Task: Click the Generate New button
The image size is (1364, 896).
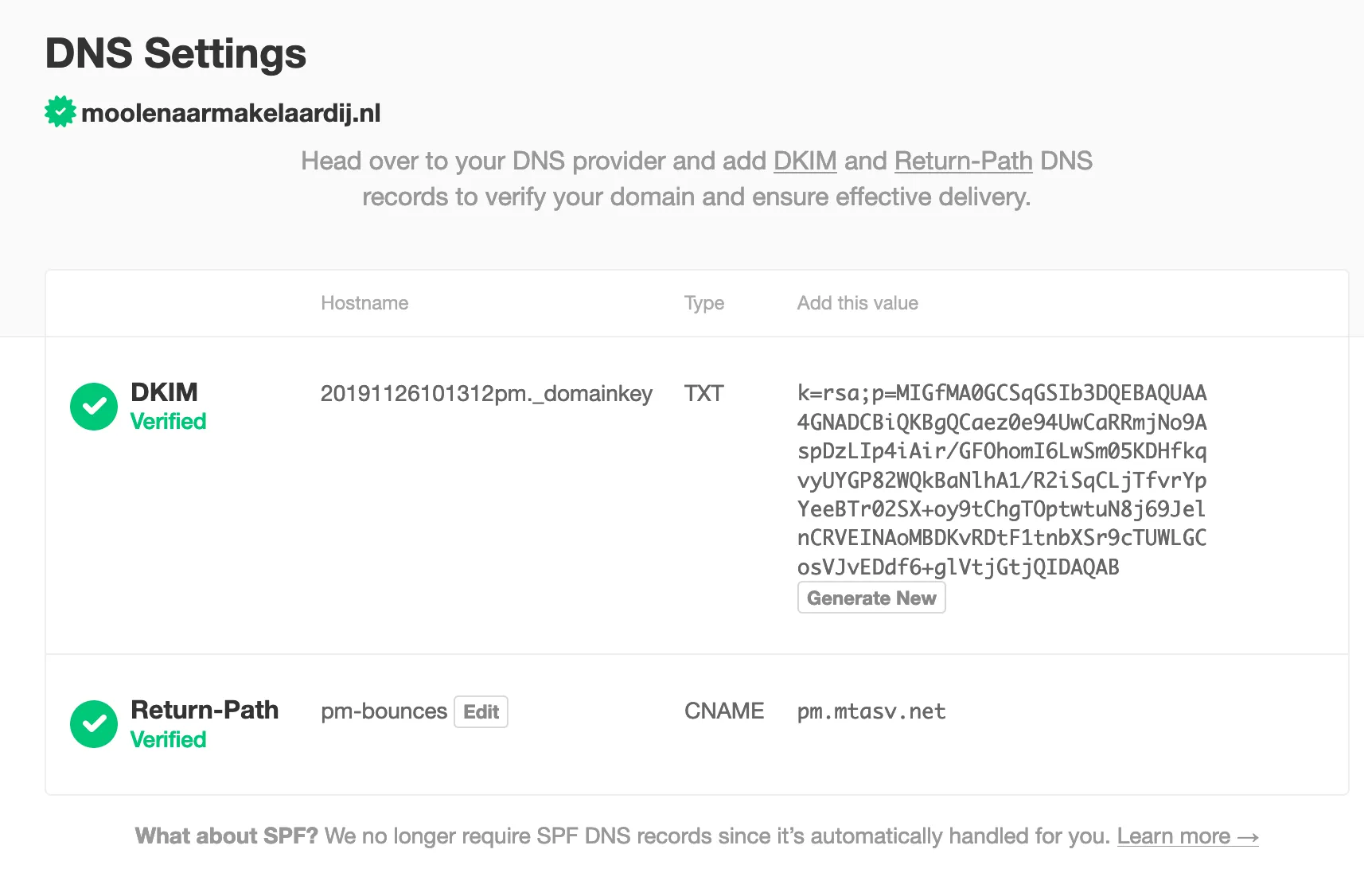Action: (x=871, y=597)
